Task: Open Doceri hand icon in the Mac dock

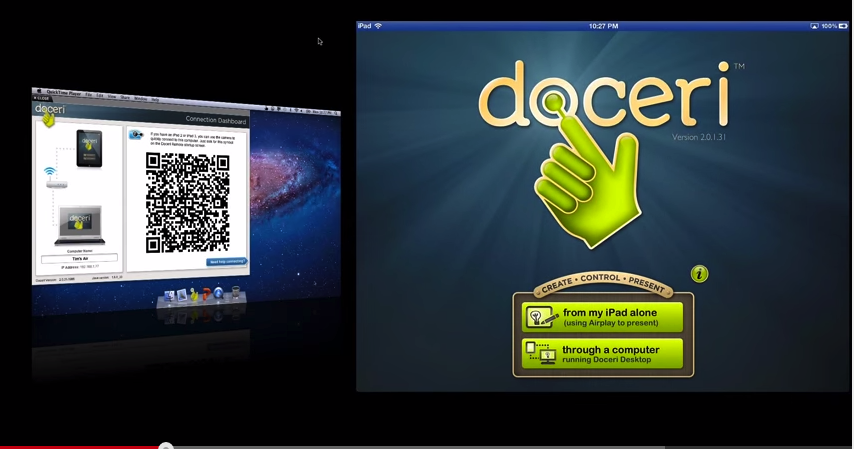Action: coord(194,295)
